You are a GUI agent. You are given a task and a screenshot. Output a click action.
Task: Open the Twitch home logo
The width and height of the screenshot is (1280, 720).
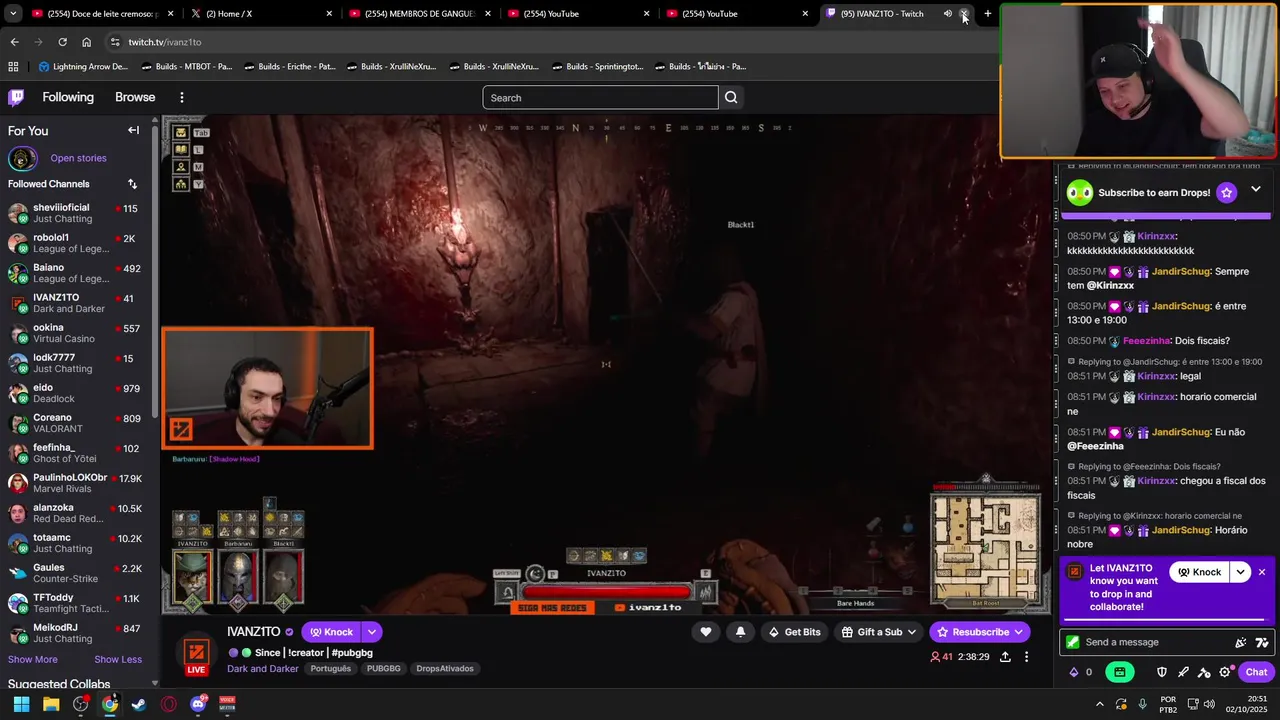[x=16, y=97]
